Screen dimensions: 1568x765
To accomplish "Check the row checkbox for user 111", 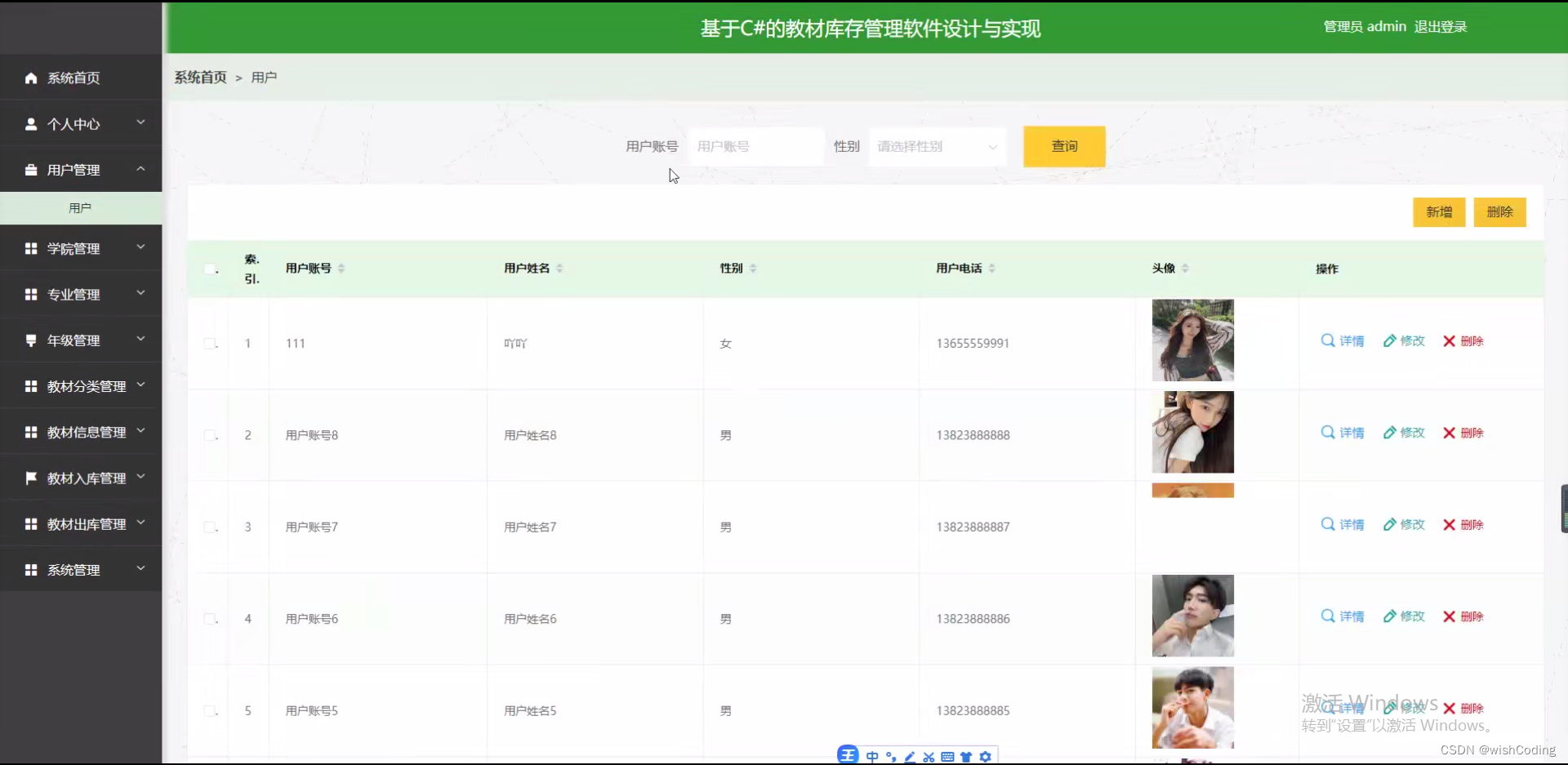I will [210, 343].
